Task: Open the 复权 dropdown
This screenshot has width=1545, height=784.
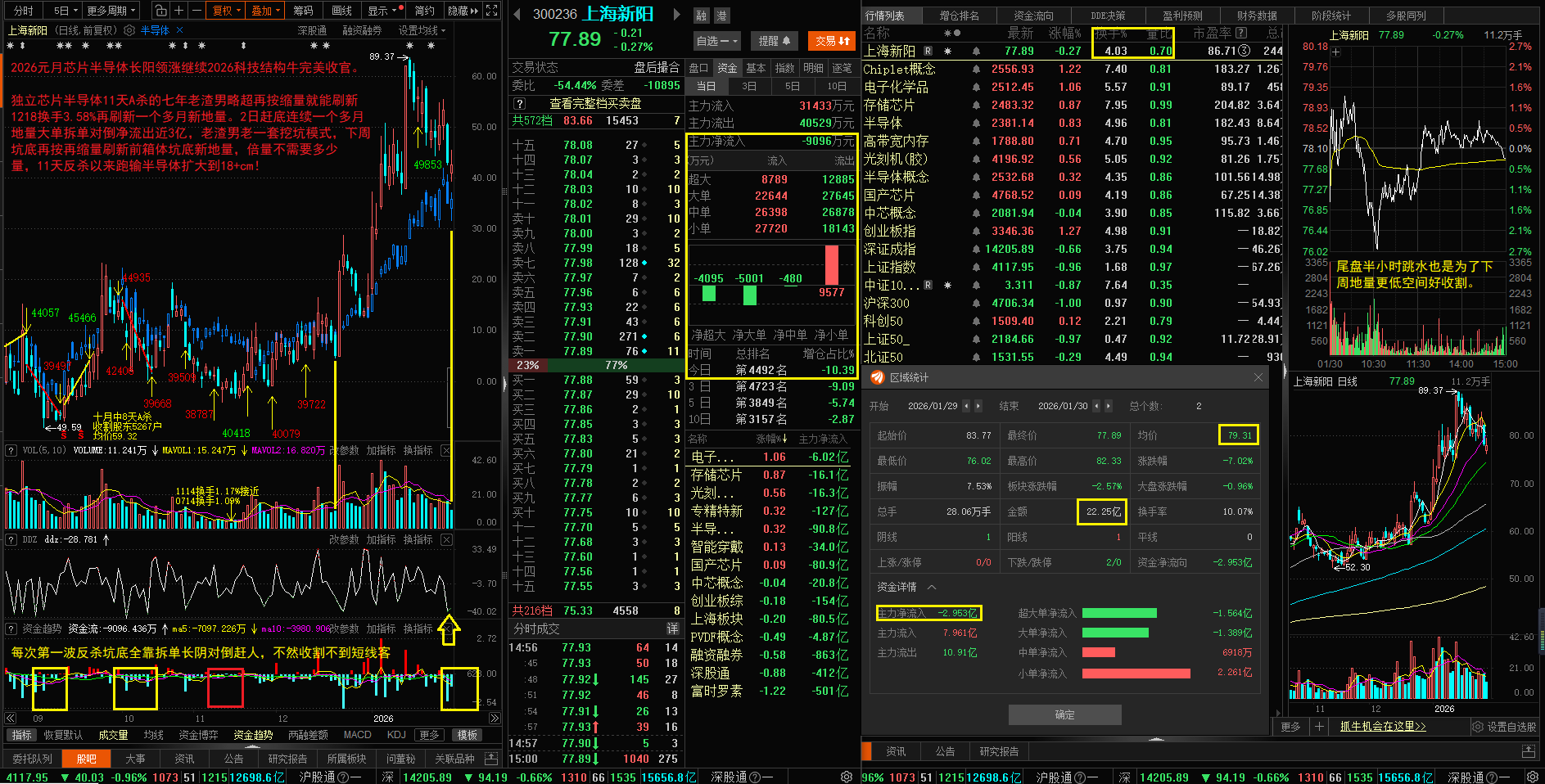Action: (226, 11)
